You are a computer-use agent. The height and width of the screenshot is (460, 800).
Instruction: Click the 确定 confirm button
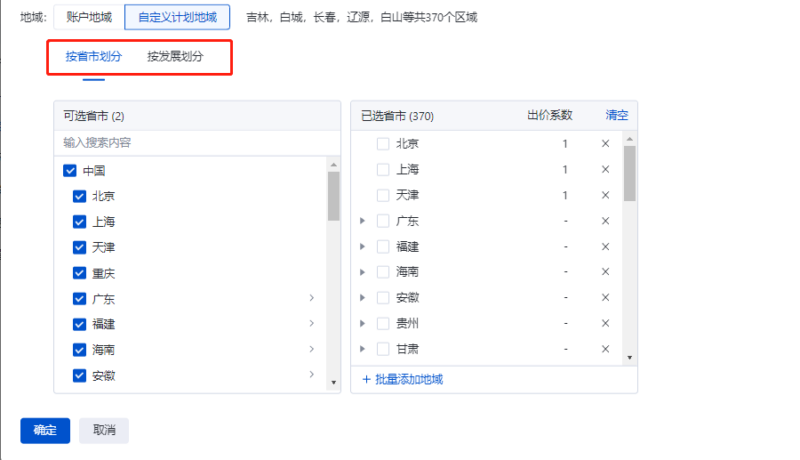tap(45, 430)
